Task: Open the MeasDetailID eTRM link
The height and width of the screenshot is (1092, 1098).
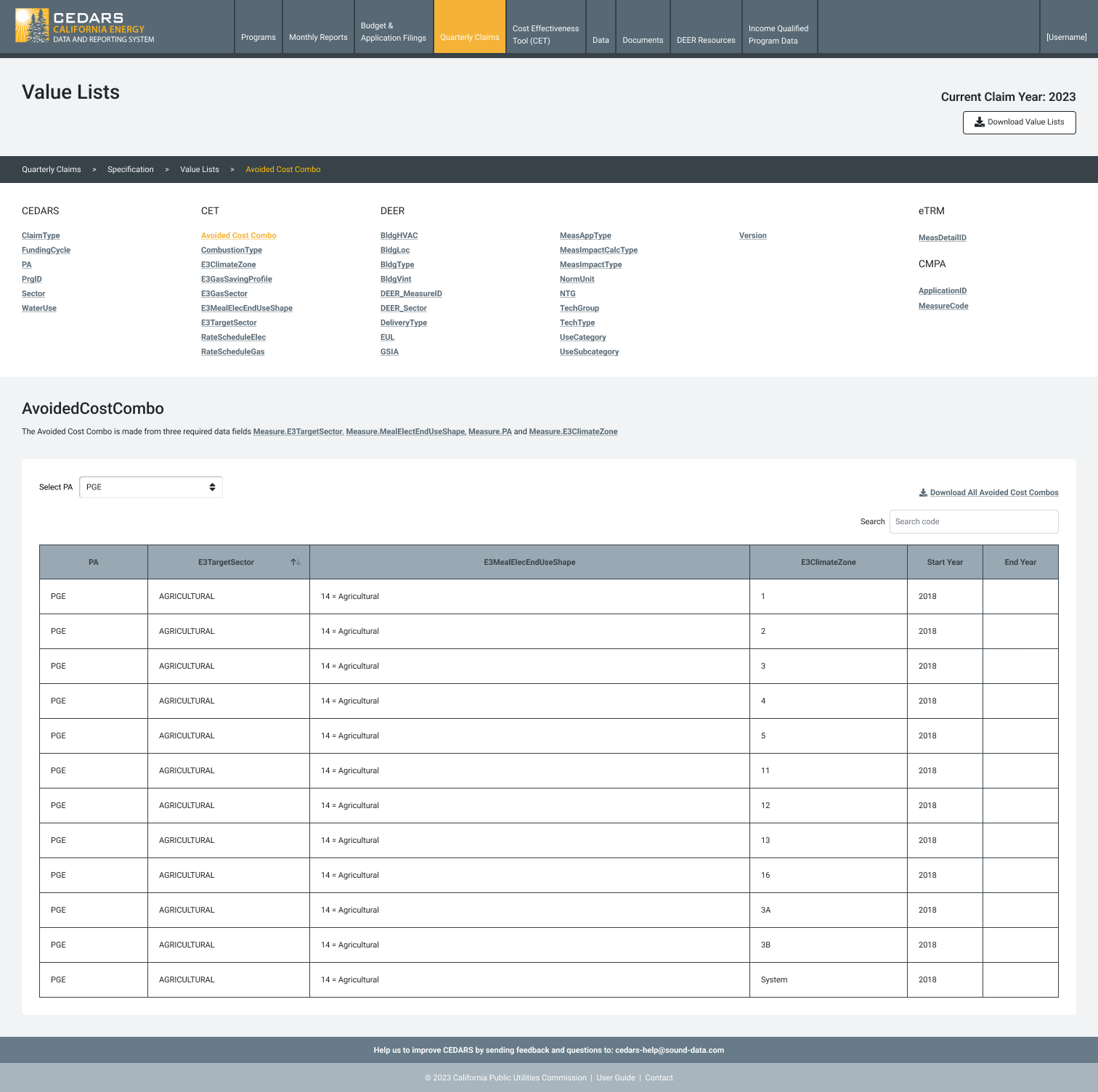Action: point(942,237)
